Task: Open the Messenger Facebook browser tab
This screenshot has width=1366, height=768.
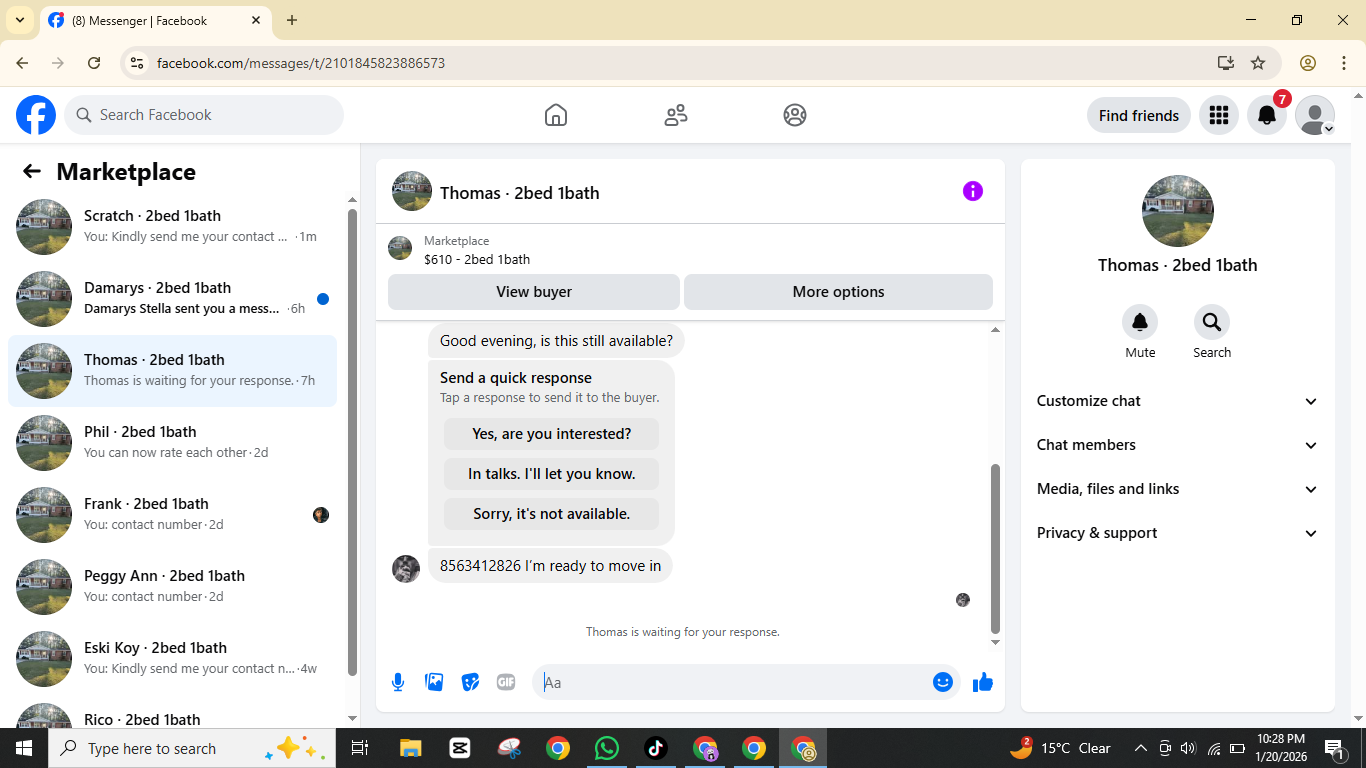Action: [x=155, y=20]
